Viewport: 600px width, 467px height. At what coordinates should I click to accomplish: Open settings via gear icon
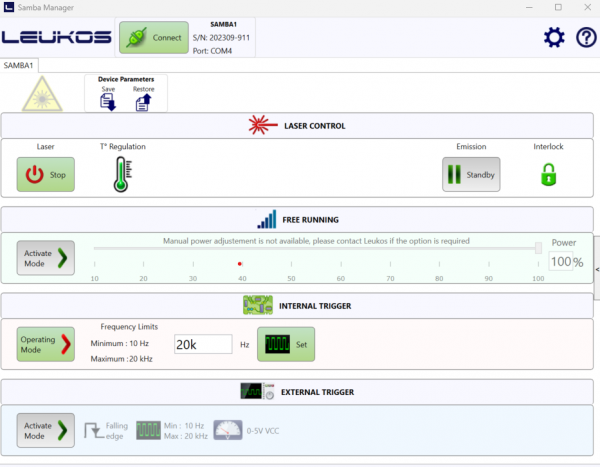click(x=554, y=38)
